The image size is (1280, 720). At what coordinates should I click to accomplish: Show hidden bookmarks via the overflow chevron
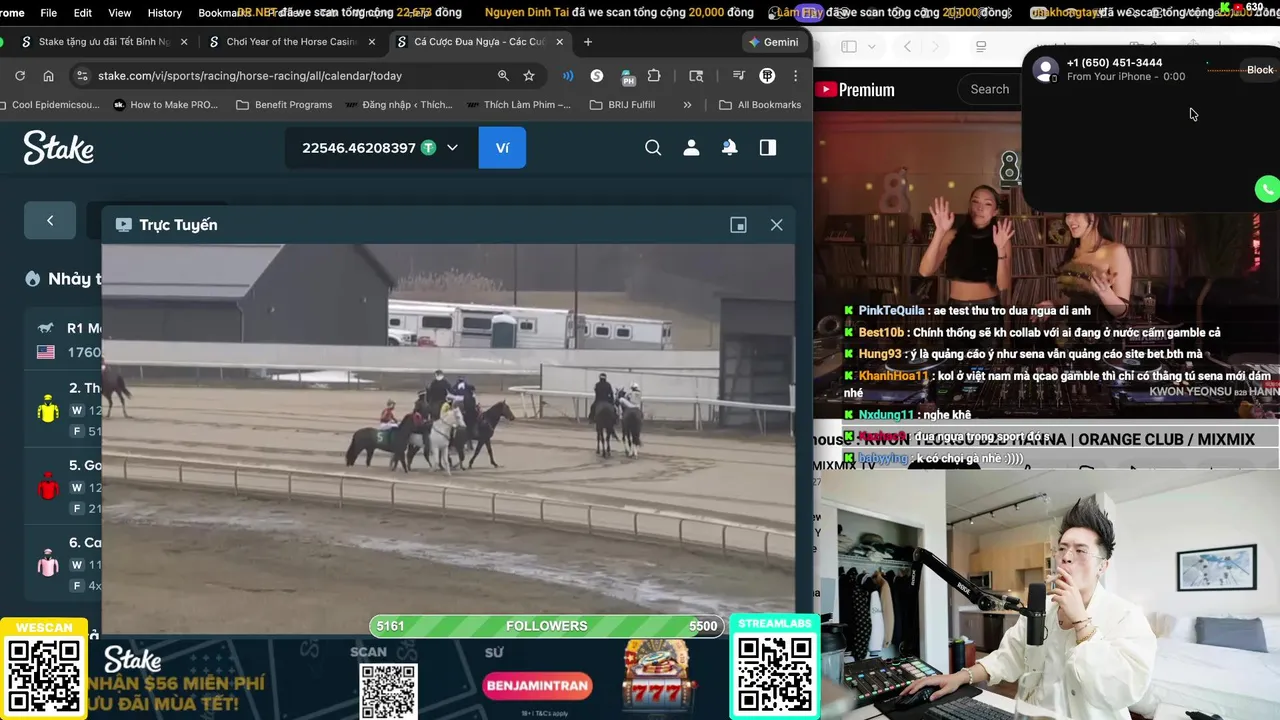pos(687,105)
